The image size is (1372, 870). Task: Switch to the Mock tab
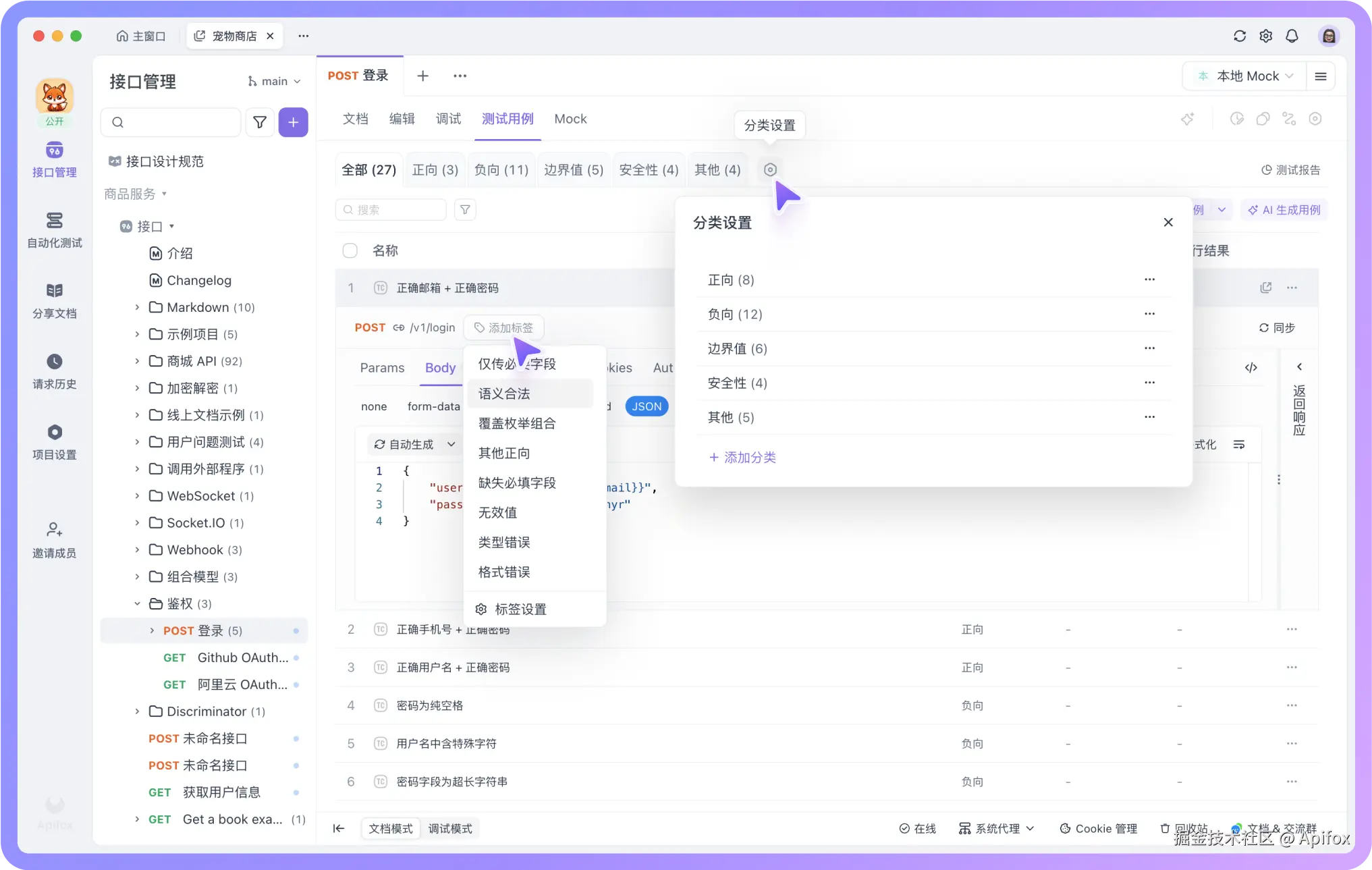(x=570, y=119)
